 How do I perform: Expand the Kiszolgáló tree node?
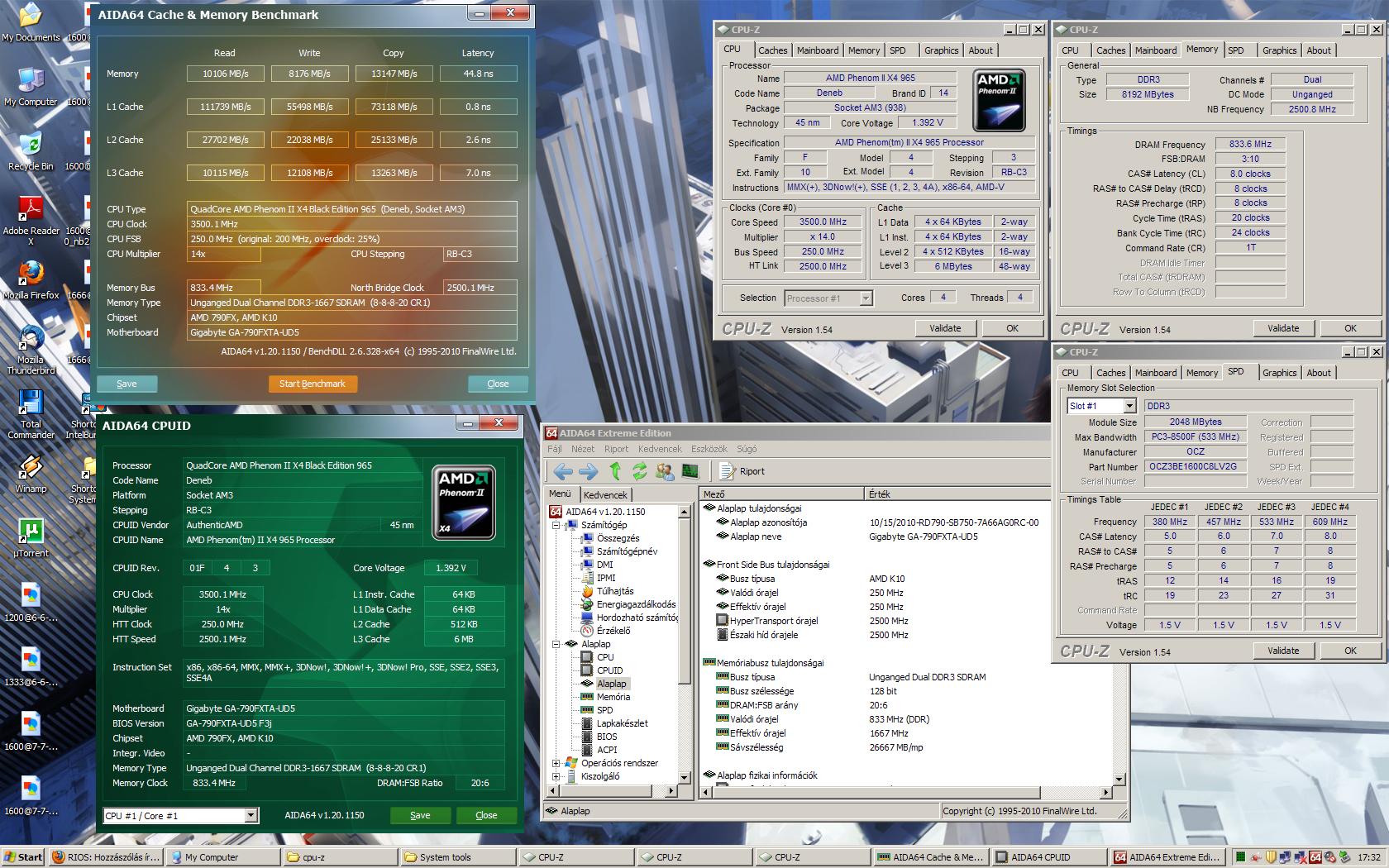(x=556, y=776)
